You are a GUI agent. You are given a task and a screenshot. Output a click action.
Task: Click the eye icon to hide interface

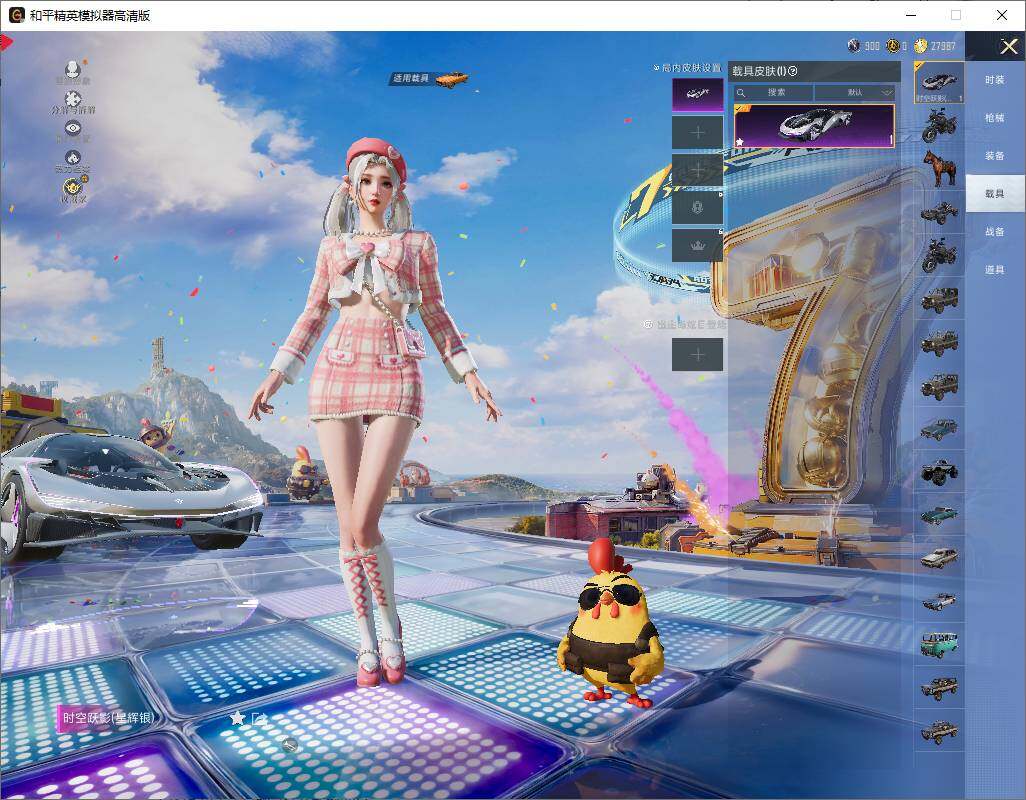pyautogui.click(x=72, y=128)
